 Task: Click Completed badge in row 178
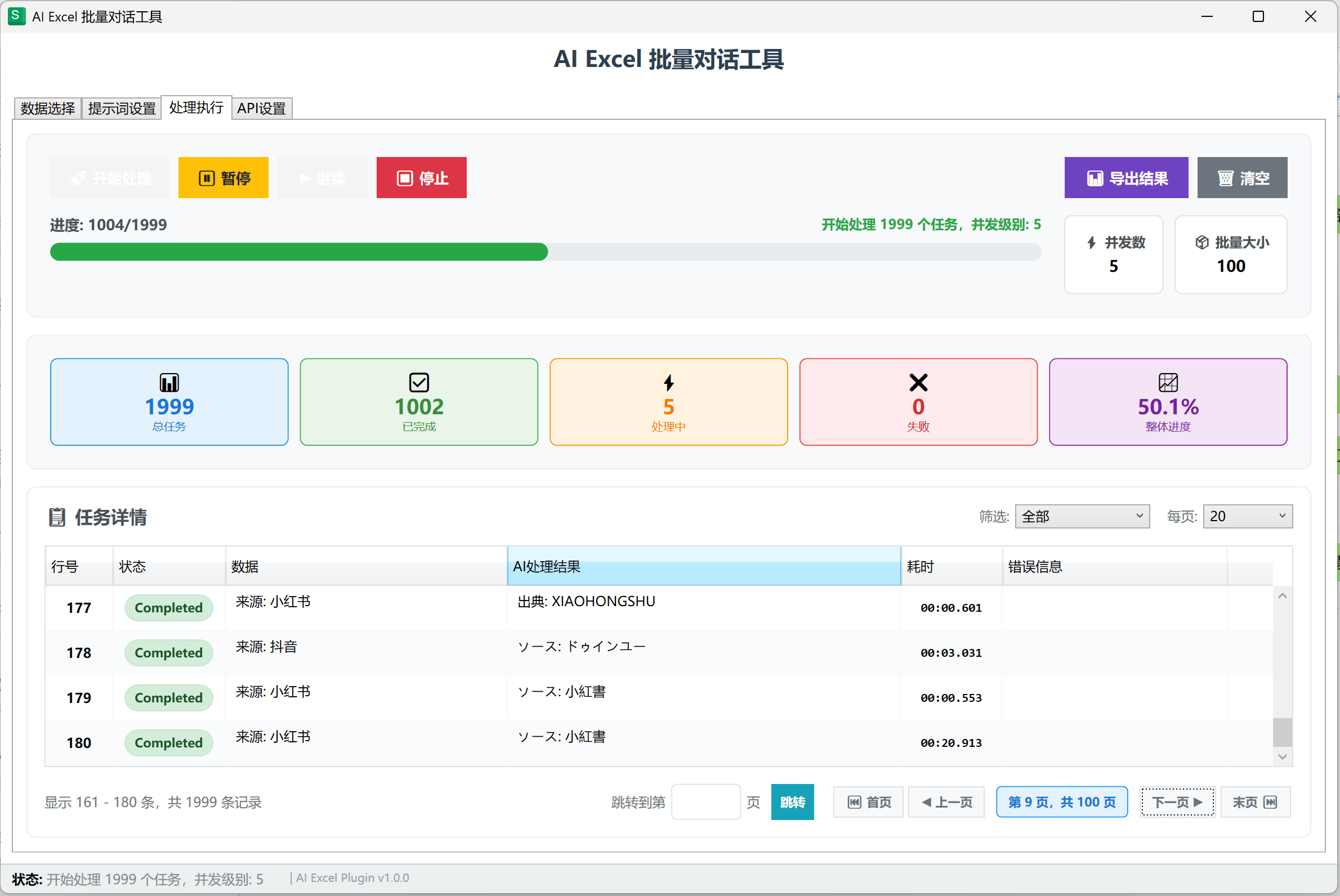coord(169,652)
